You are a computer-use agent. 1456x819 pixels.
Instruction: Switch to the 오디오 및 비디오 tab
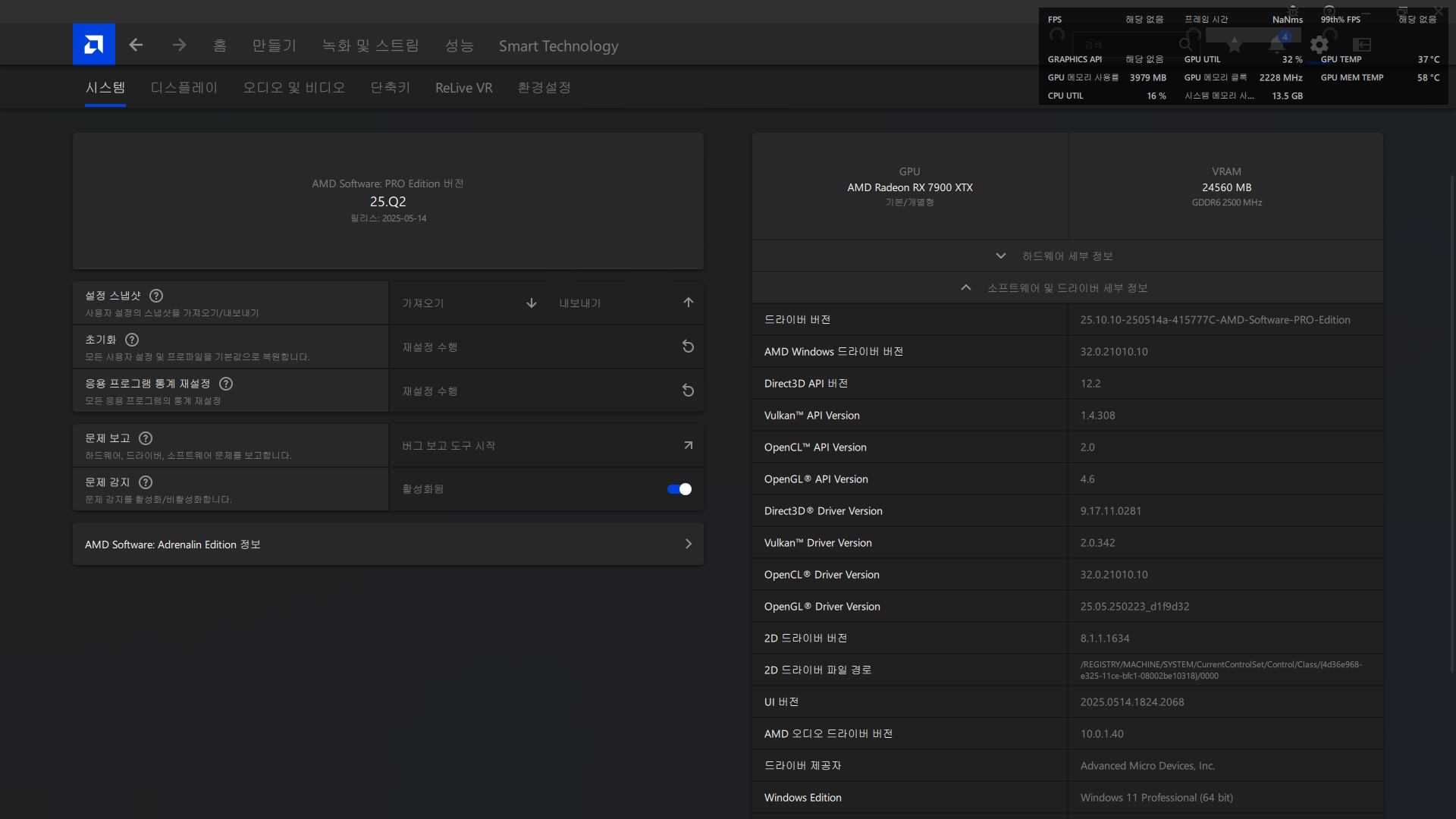294,88
